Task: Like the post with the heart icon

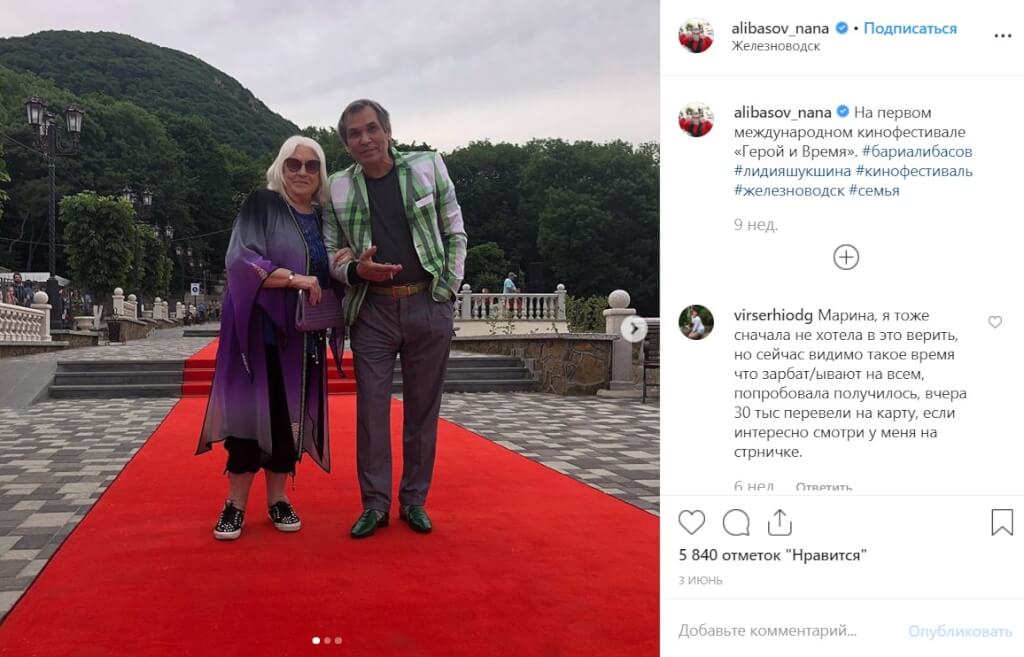Action: 692,522
